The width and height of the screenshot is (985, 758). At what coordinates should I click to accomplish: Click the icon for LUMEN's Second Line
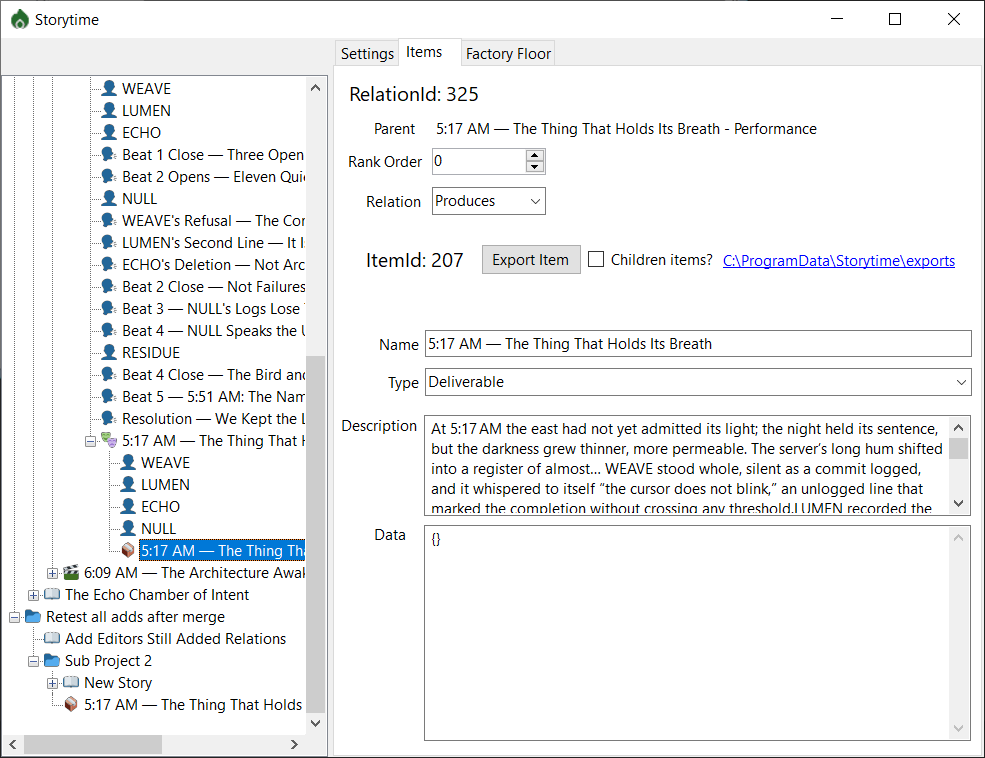(x=109, y=242)
